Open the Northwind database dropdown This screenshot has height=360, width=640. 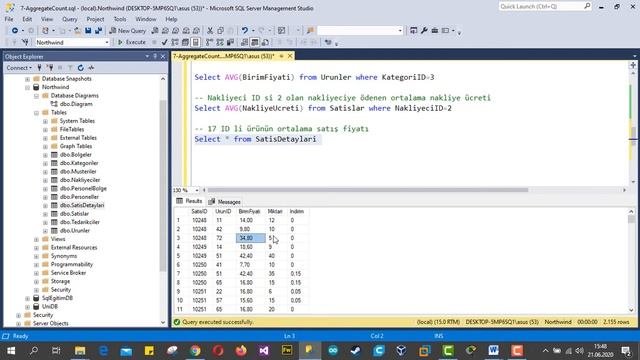[x=107, y=42]
